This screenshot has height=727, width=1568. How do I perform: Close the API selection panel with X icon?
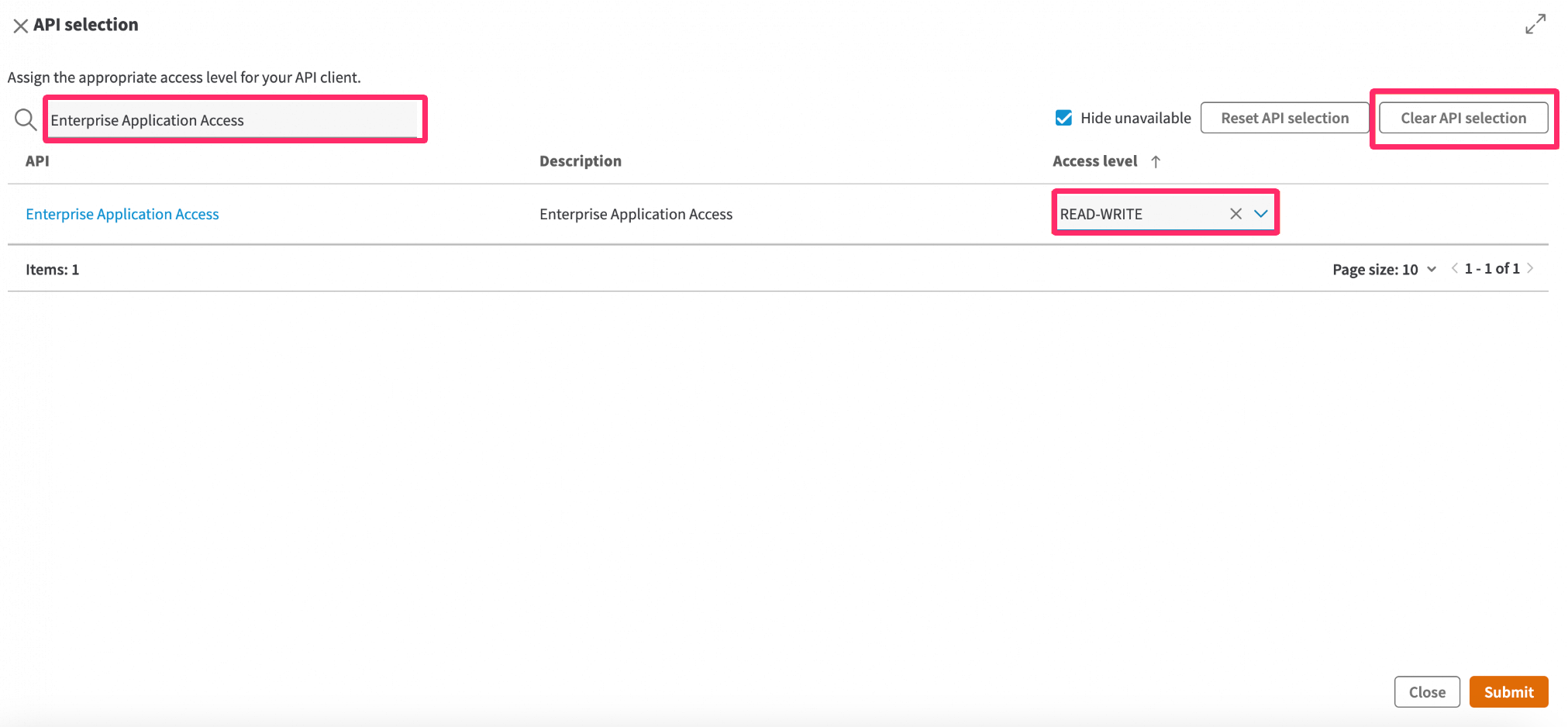[x=21, y=26]
